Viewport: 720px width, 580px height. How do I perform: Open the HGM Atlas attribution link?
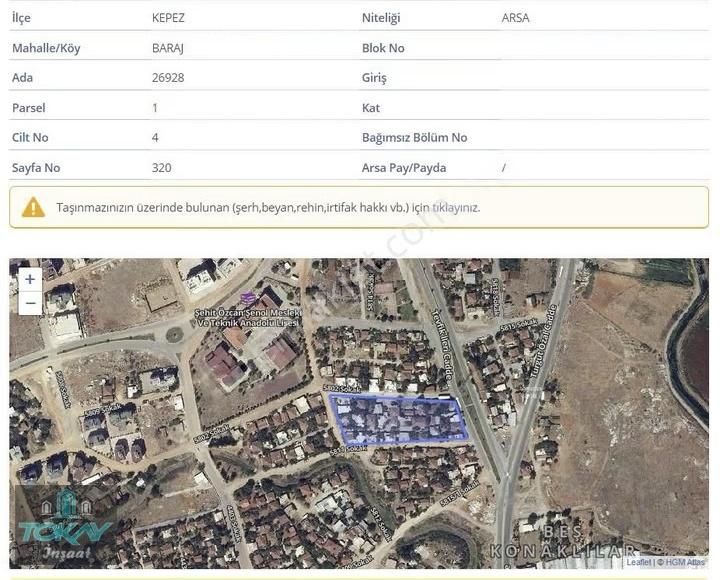[x=685, y=562]
